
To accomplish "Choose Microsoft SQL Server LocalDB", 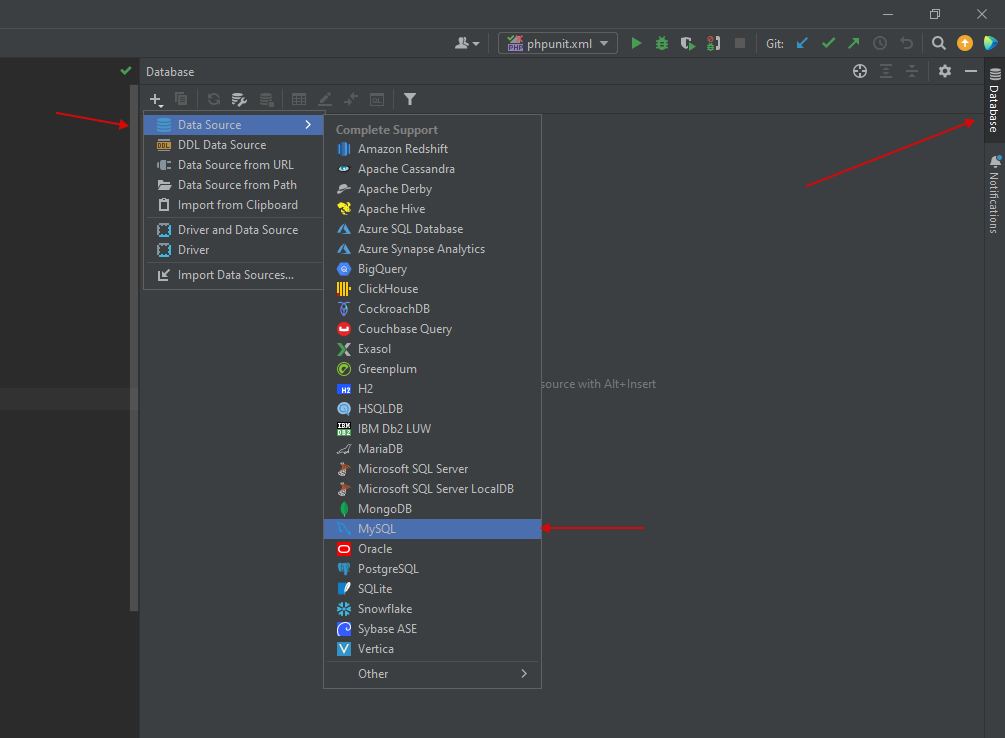I will pyautogui.click(x=433, y=489).
